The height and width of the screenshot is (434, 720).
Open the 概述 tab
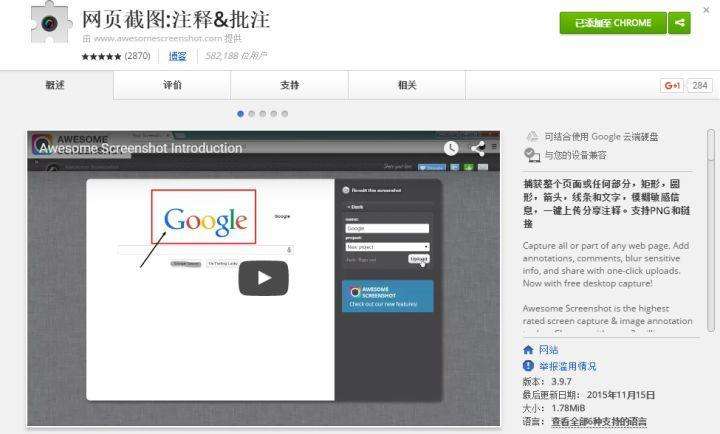[x=55, y=85]
